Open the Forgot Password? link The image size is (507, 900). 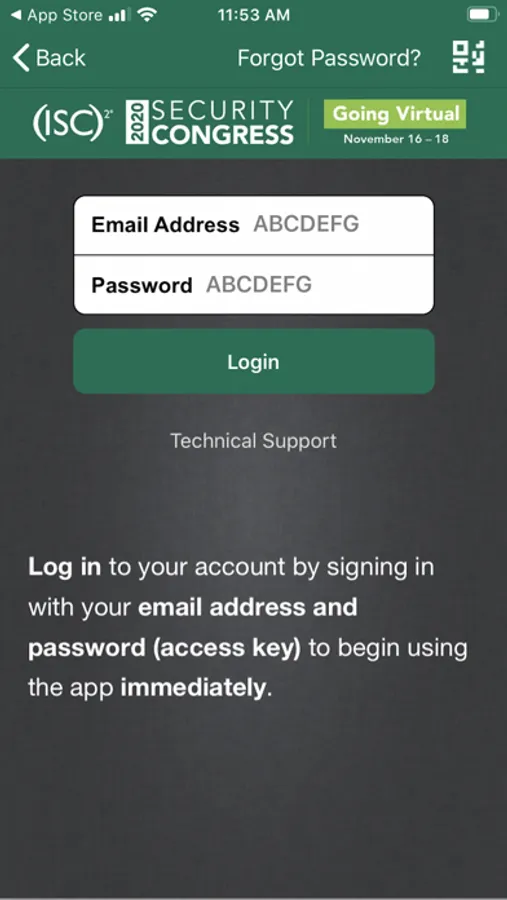329,58
